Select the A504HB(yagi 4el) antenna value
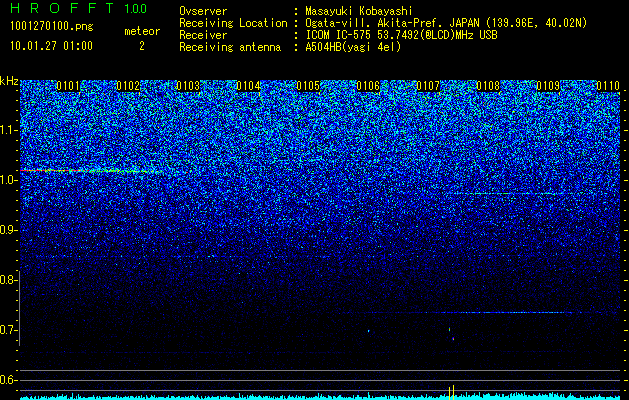The width and height of the screenshot is (629, 400). (353, 47)
